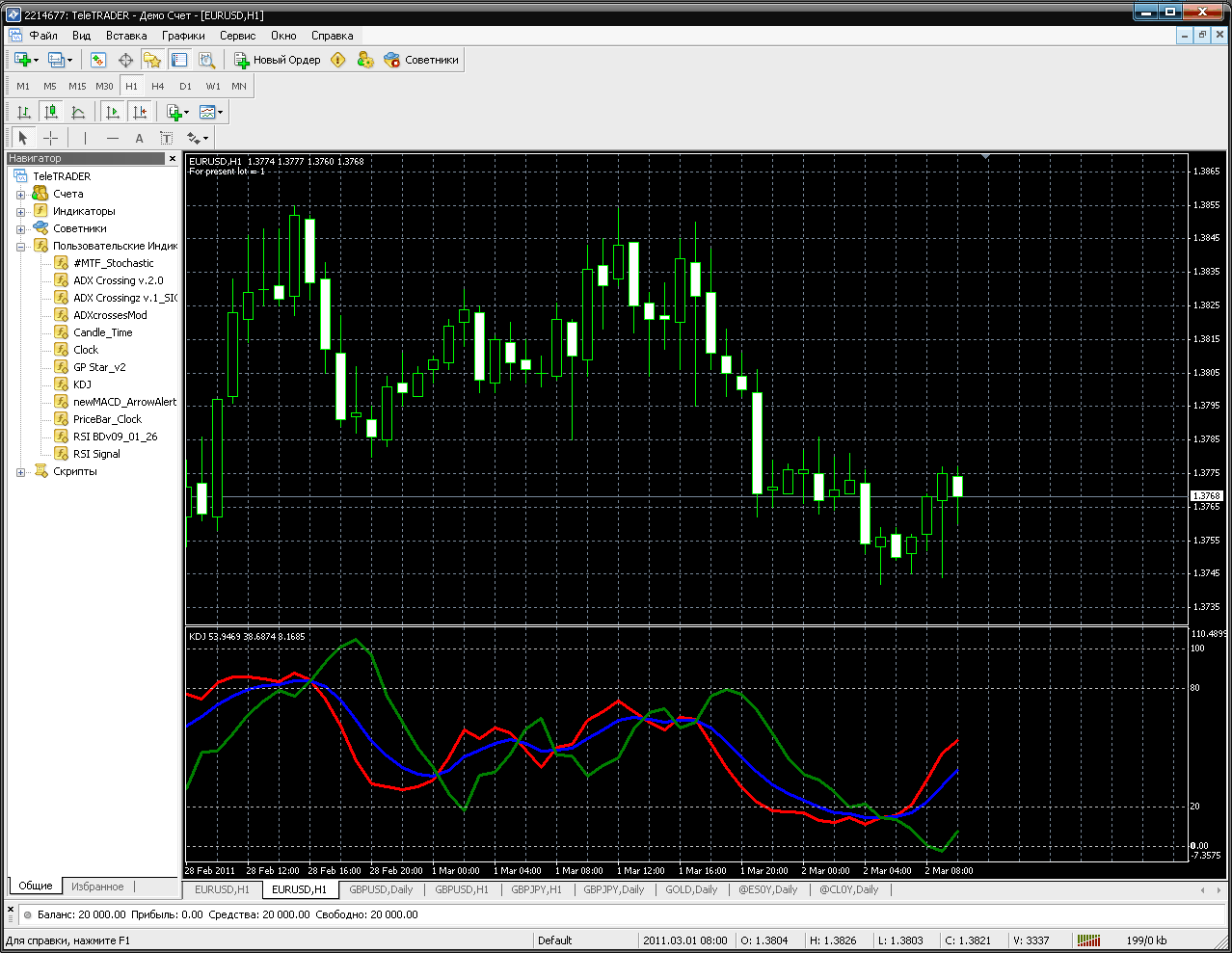This screenshot has height=953, width=1232.
Task: Click the options gear-person icon
Action: coord(365,60)
